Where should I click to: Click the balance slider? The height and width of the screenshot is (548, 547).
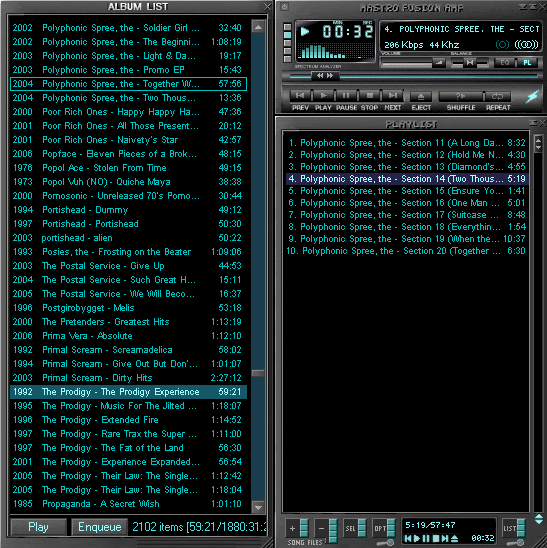[x=469, y=63]
